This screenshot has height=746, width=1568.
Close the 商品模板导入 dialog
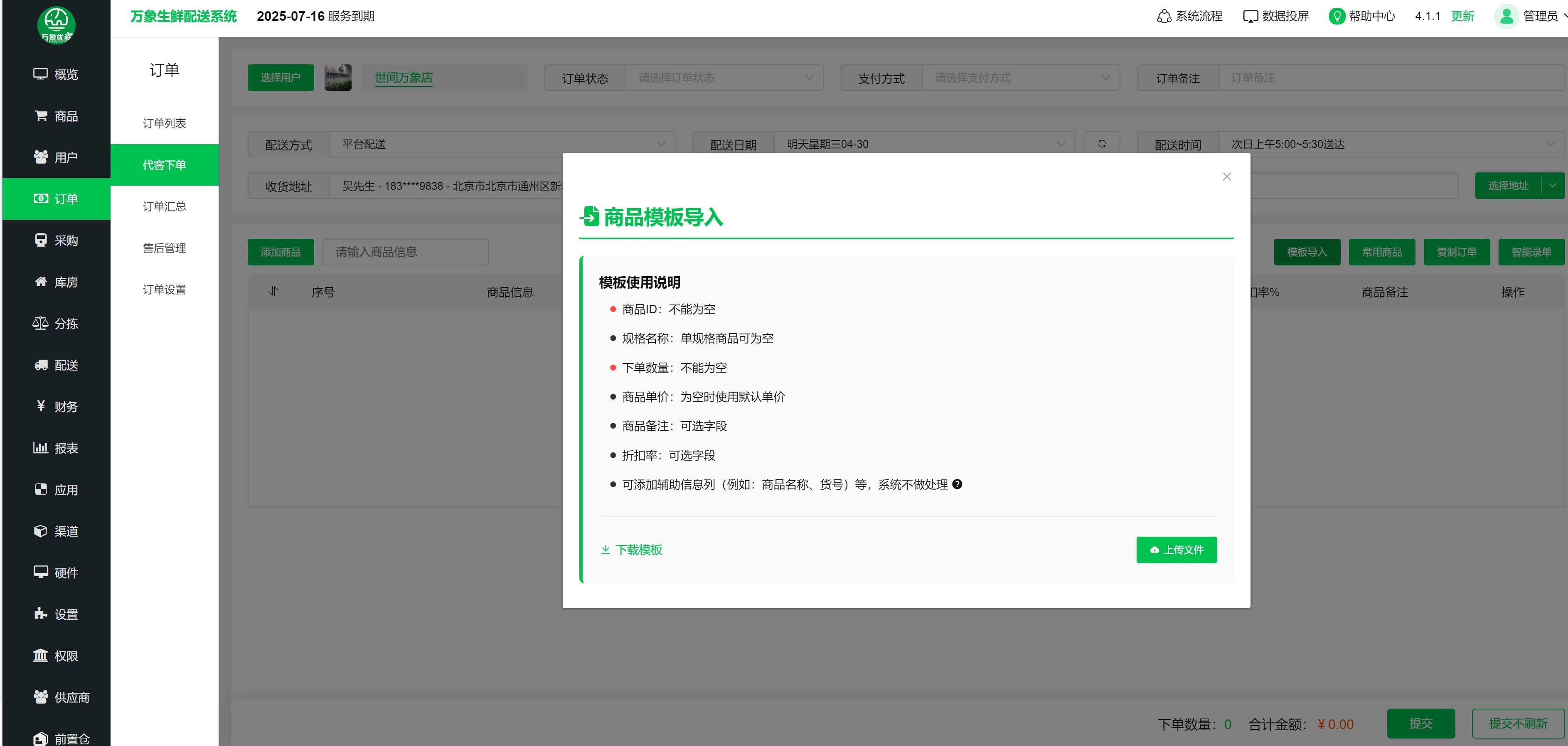(x=1226, y=177)
